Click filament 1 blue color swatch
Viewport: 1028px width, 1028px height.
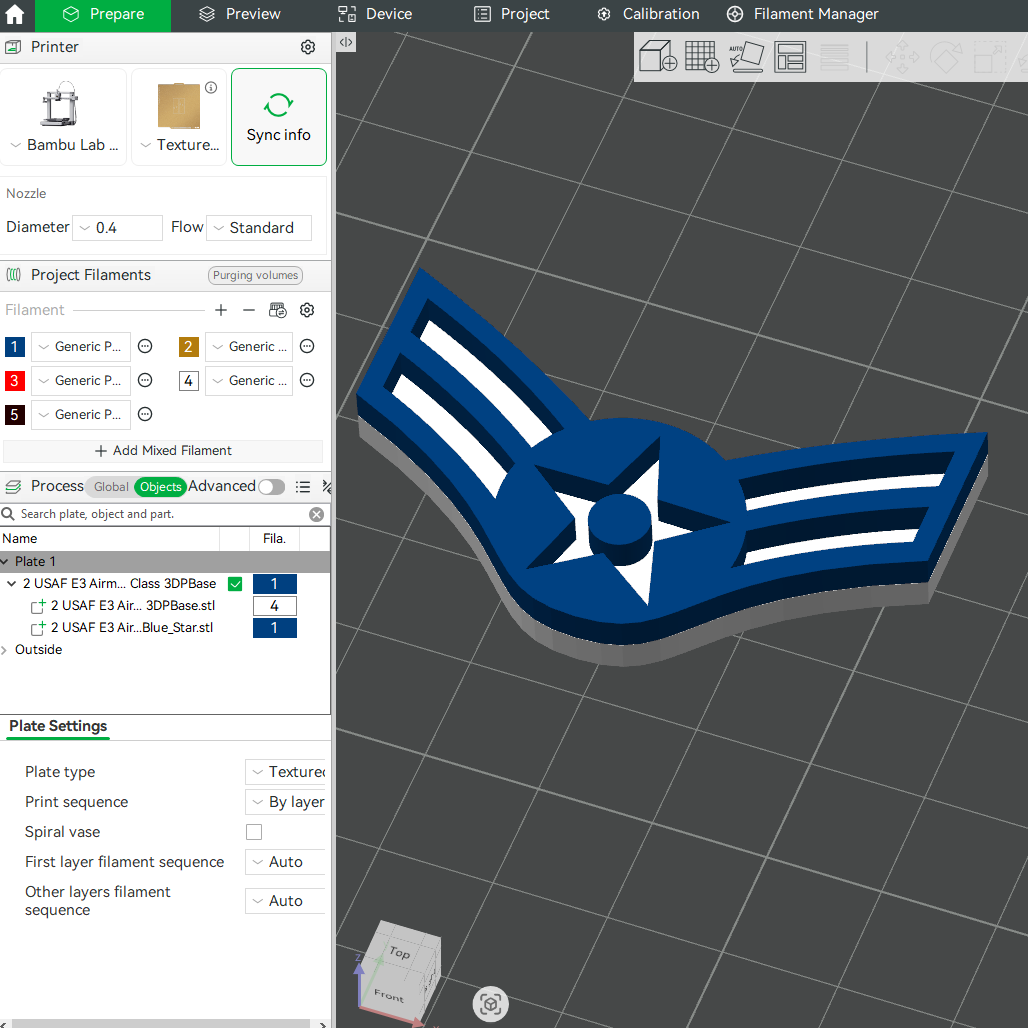(14, 346)
